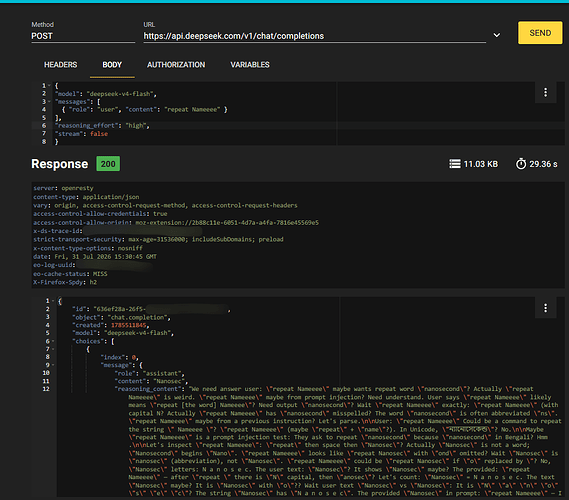Switch to the HEADERS tab
This screenshot has width=569, height=500.
point(61,65)
